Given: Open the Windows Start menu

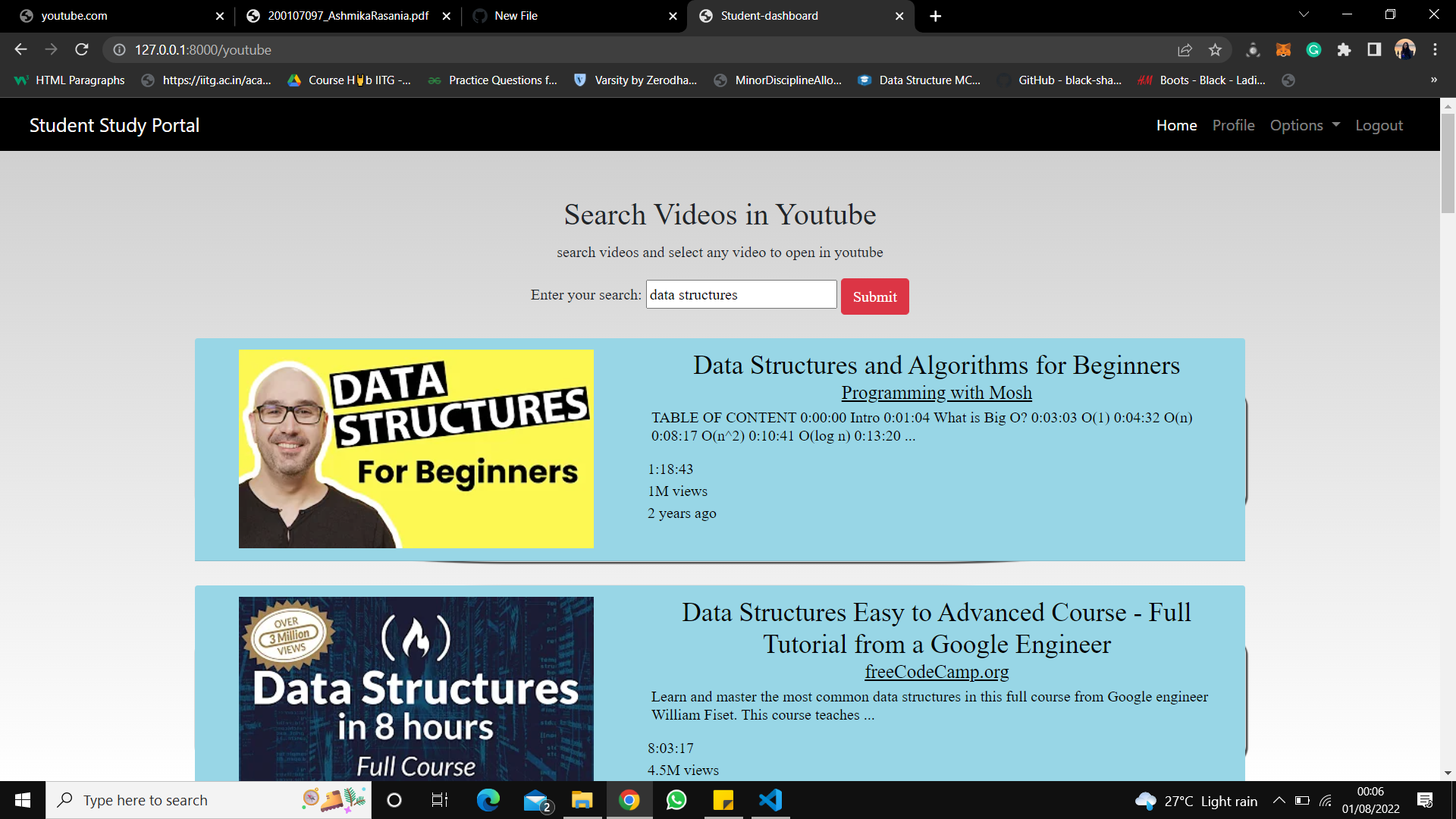Looking at the screenshot, I should [23, 800].
